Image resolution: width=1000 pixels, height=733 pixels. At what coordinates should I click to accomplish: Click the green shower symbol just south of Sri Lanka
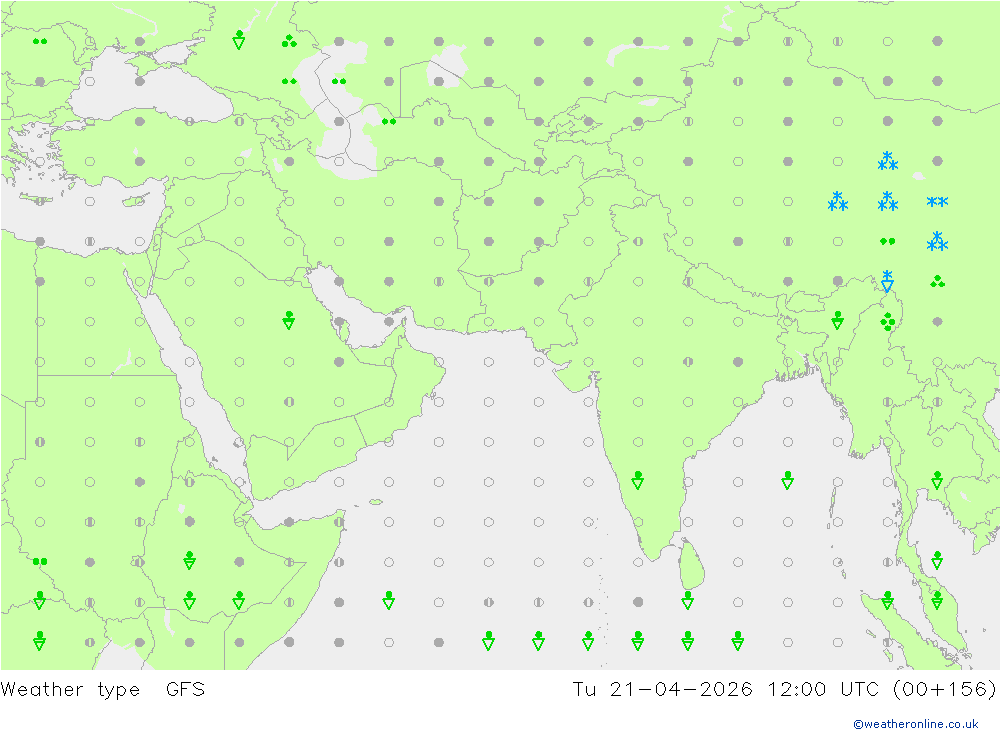coord(688,600)
